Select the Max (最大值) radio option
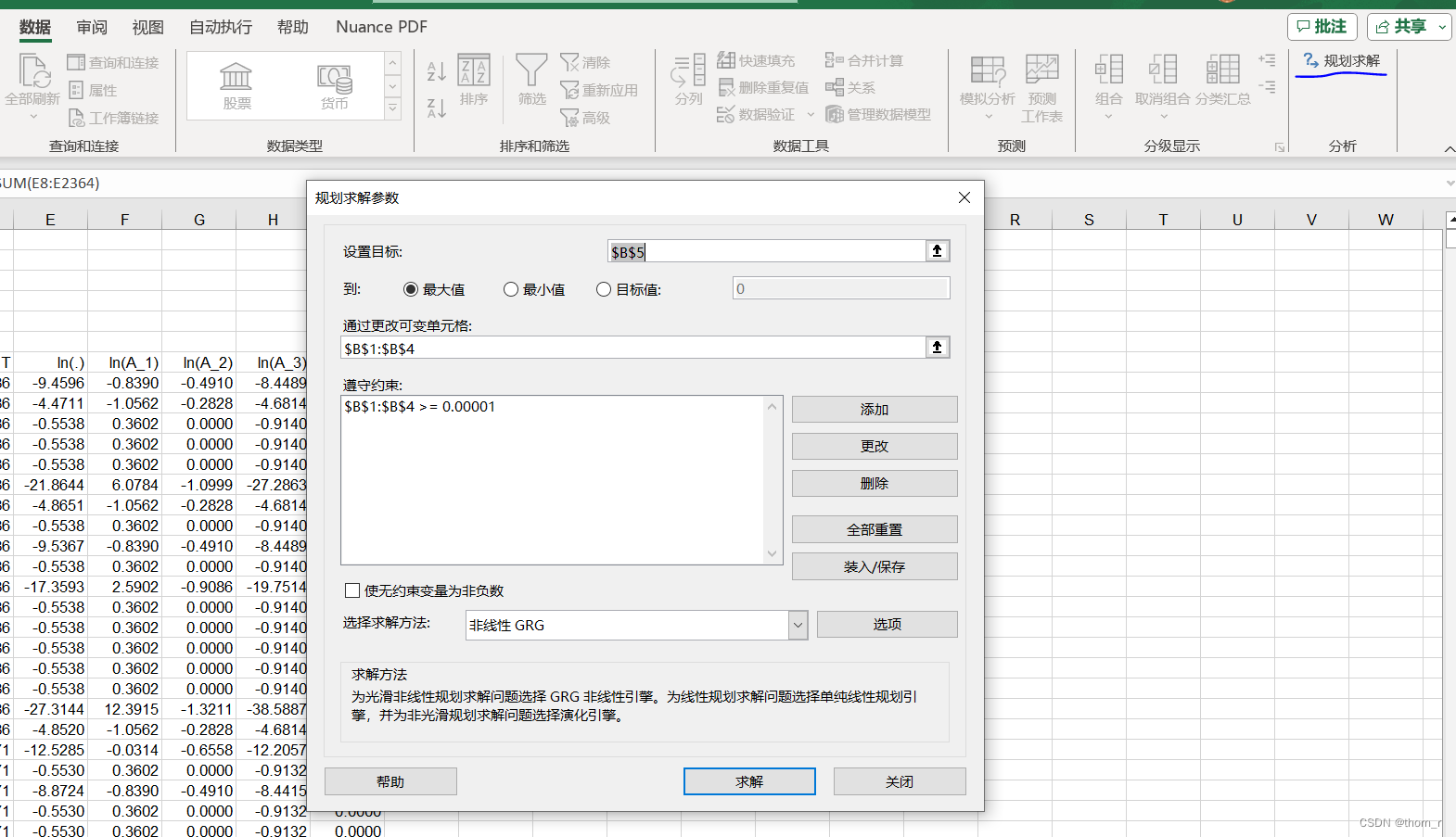This screenshot has height=837, width=1456. (411, 289)
